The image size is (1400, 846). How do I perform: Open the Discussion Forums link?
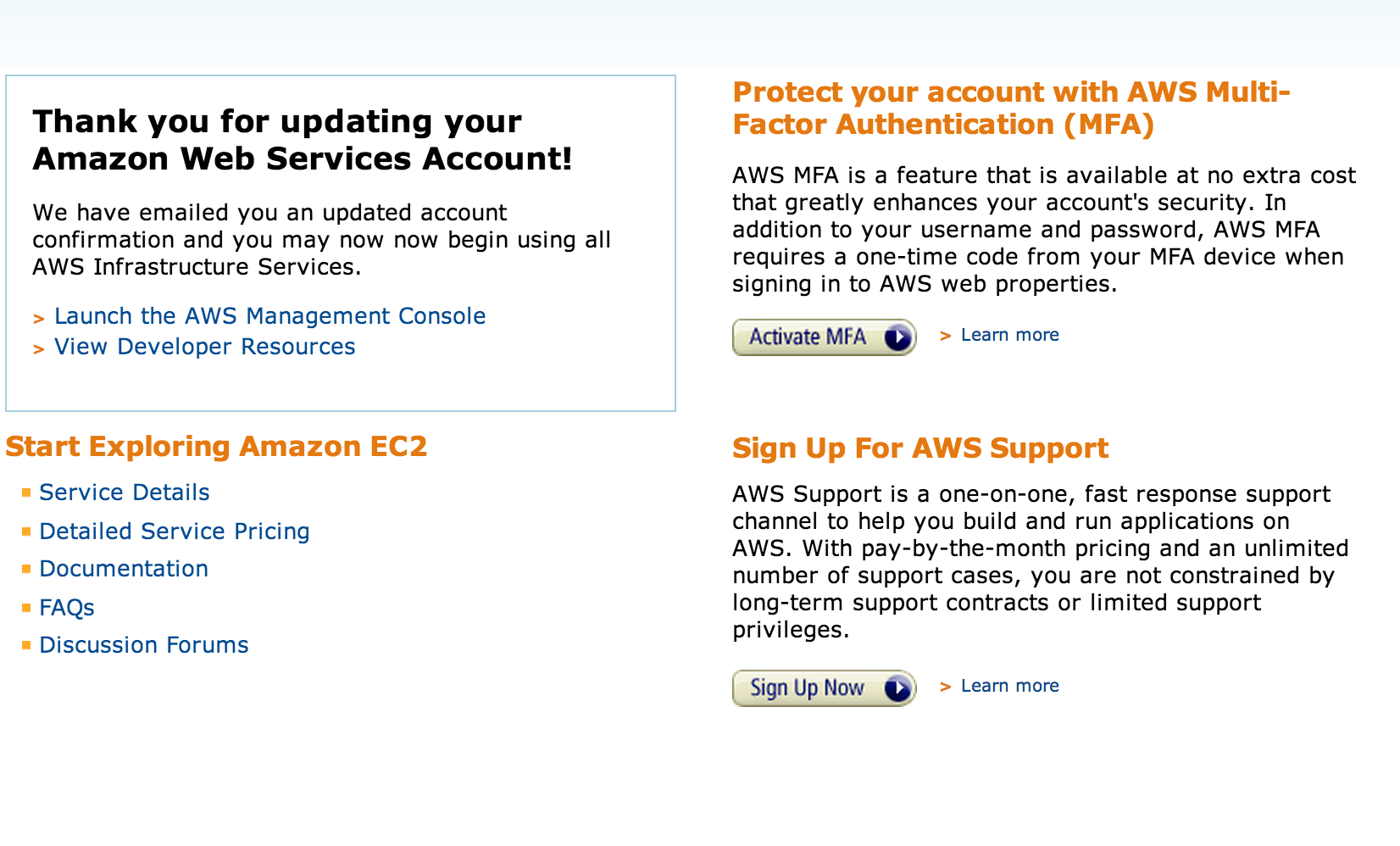[x=143, y=645]
